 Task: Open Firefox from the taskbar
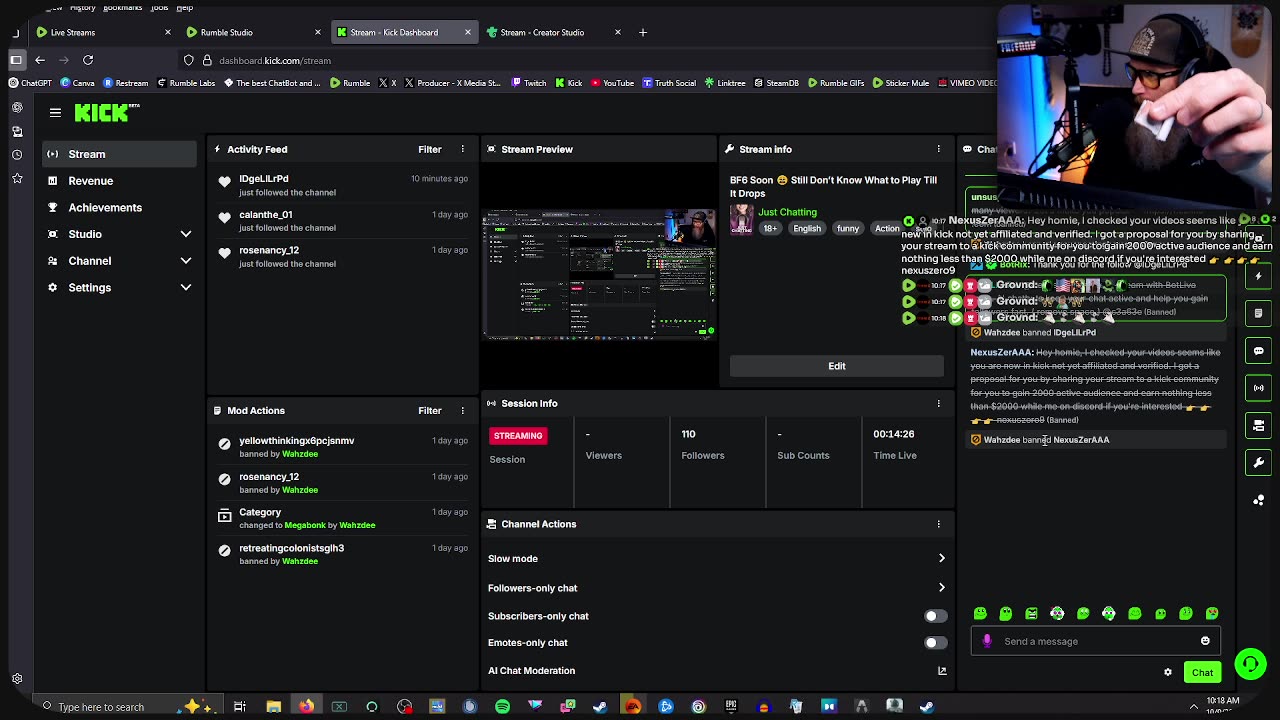tap(306, 707)
